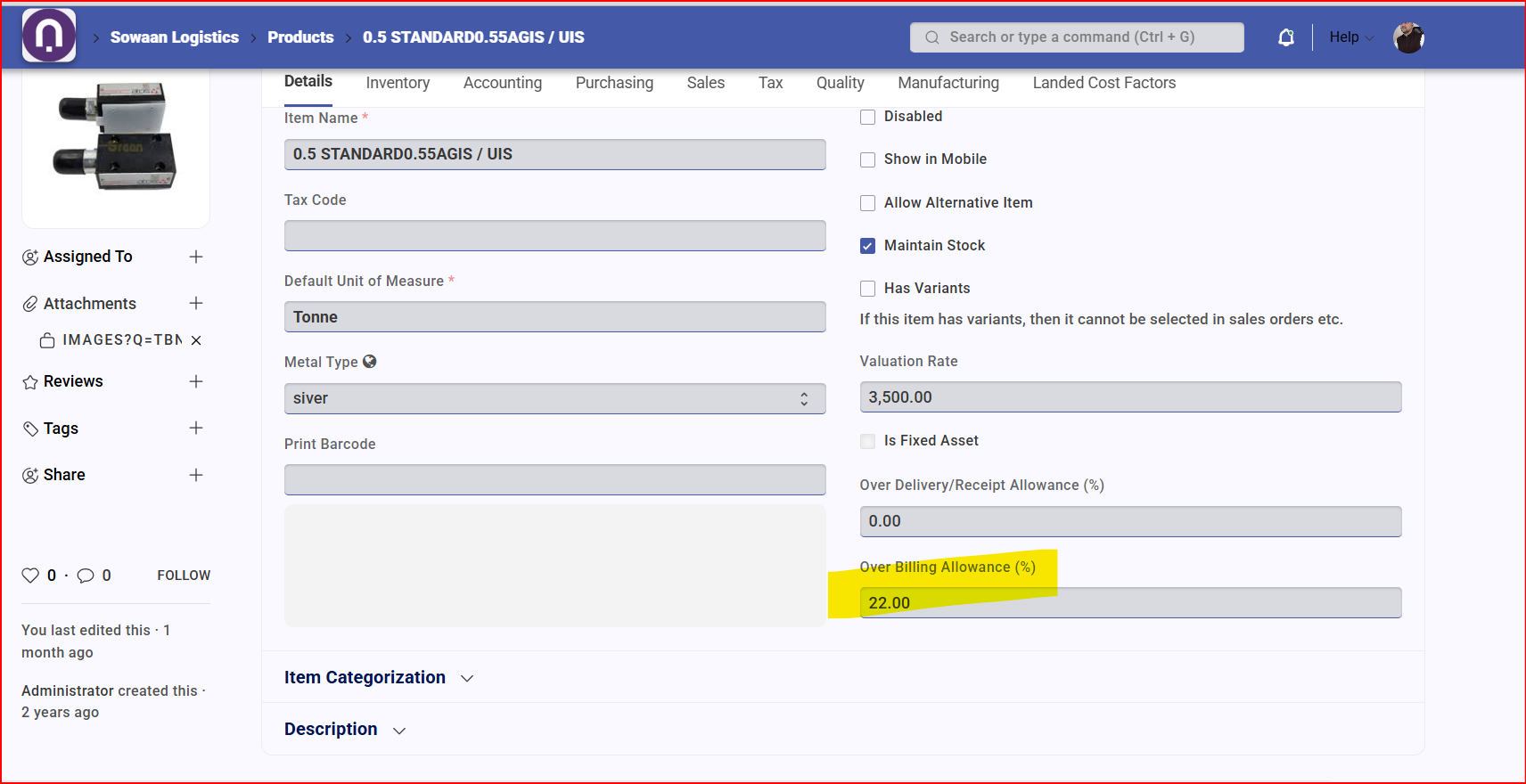Check the Has Variants checkbox
This screenshot has height=784, width=1526.
[867, 289]
